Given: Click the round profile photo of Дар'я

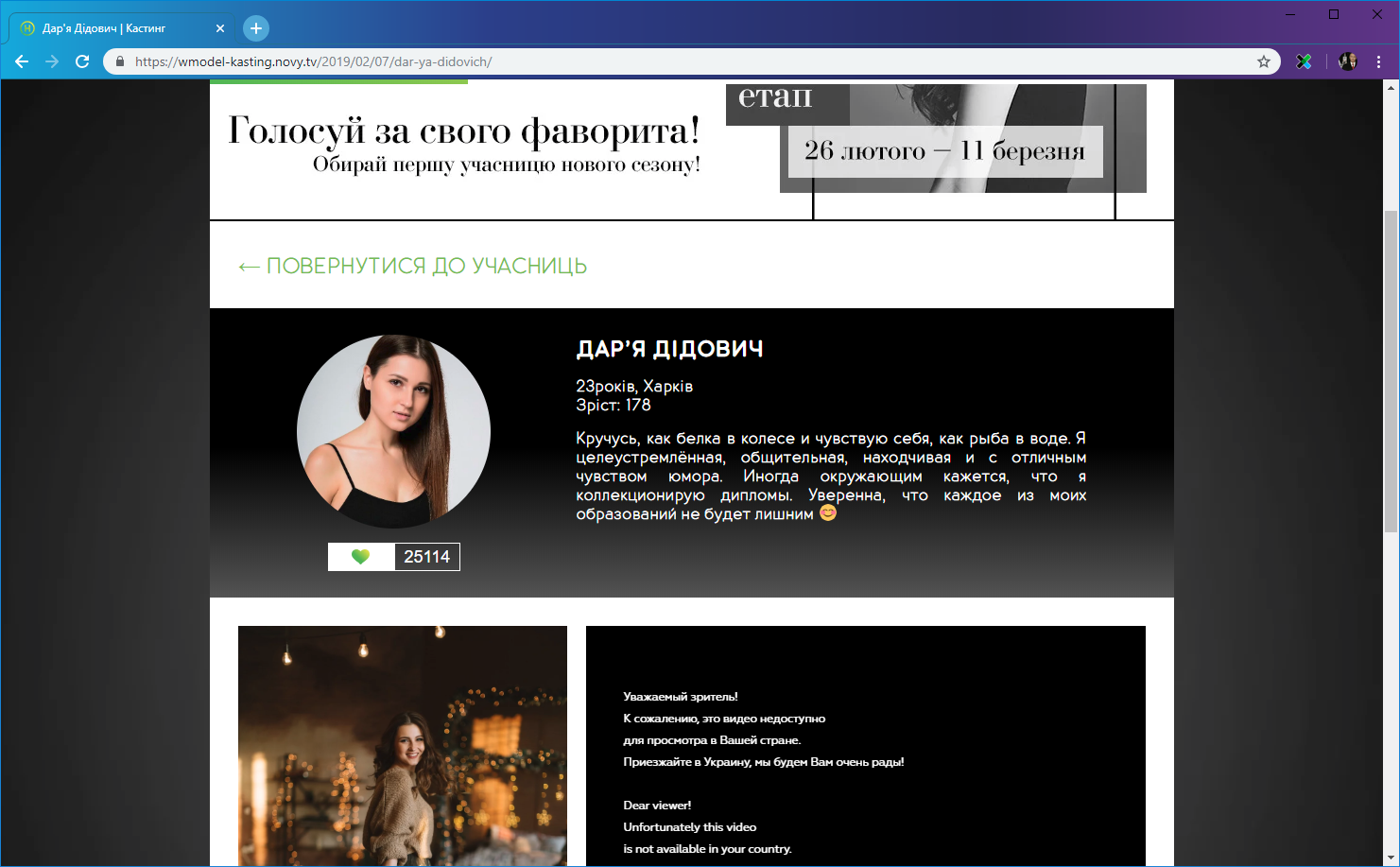Looking at the screenshot, I should (x=393, y=431).
